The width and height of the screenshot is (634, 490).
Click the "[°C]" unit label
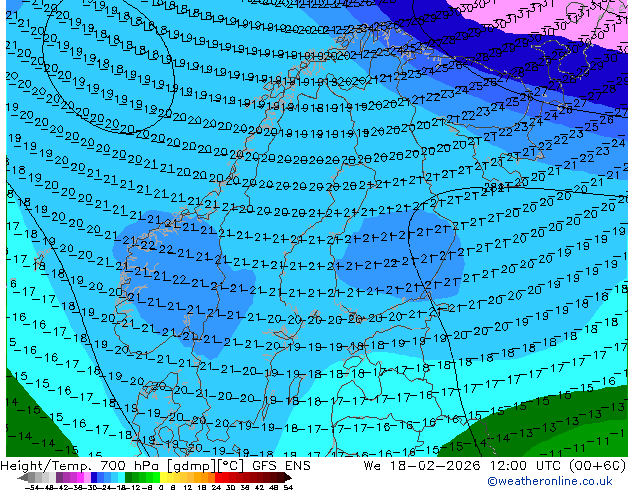[229, 466]
